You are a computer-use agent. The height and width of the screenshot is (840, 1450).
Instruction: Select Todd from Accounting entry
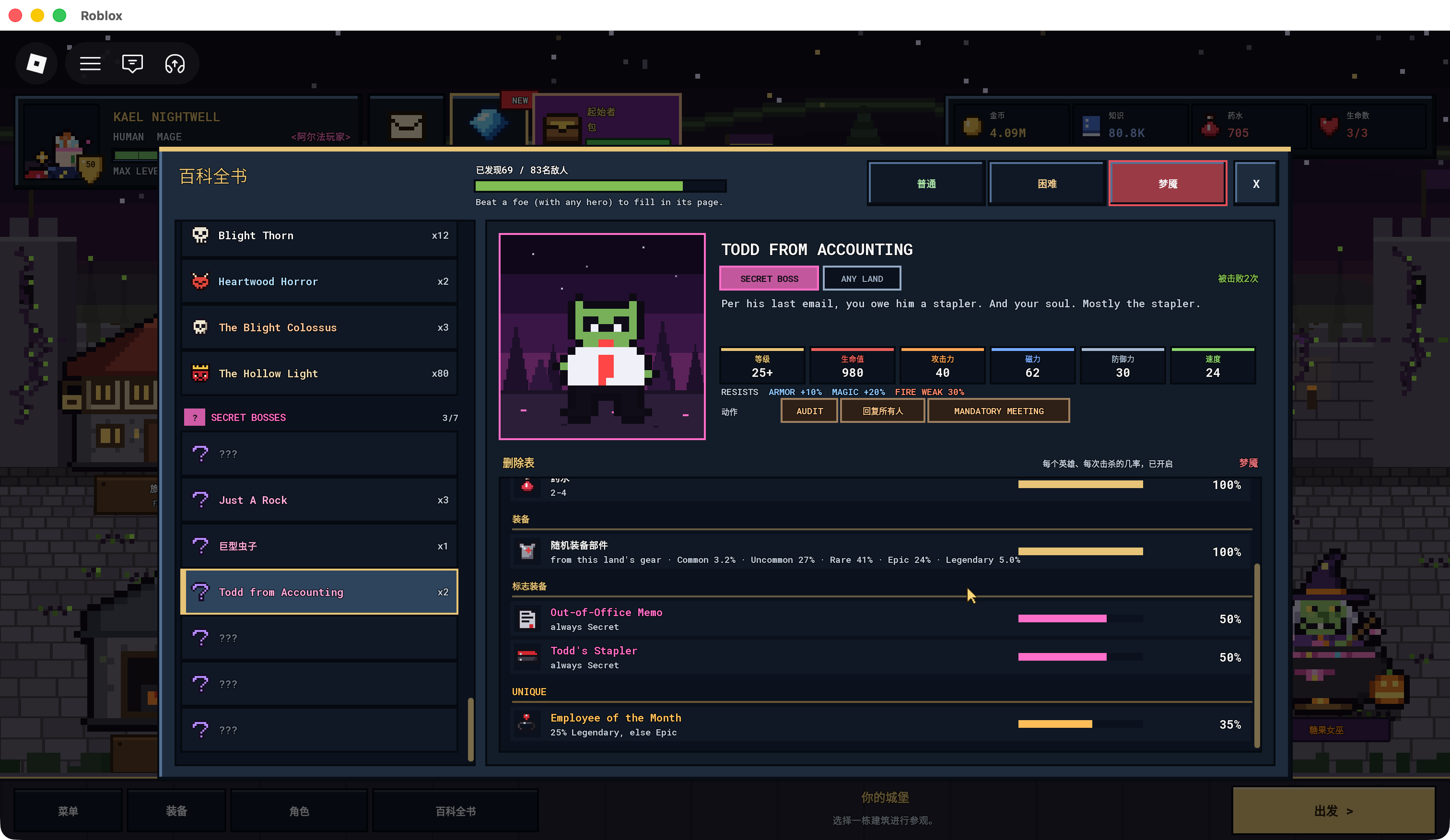(x=319, y=592)
